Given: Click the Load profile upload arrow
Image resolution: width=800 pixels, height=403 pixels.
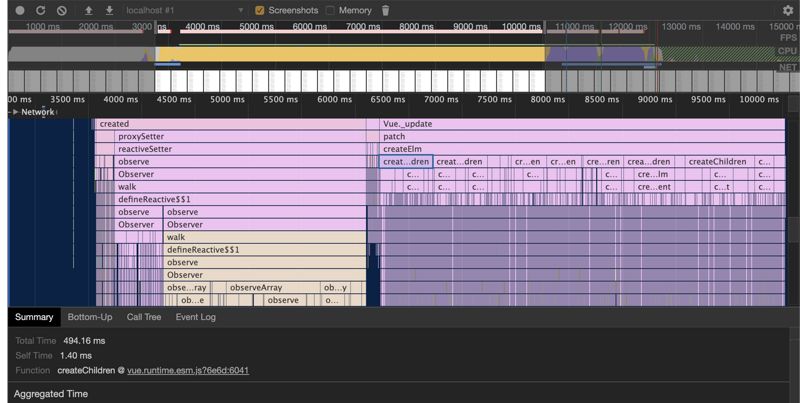Looking at the screenshot, I should [89, 10].
